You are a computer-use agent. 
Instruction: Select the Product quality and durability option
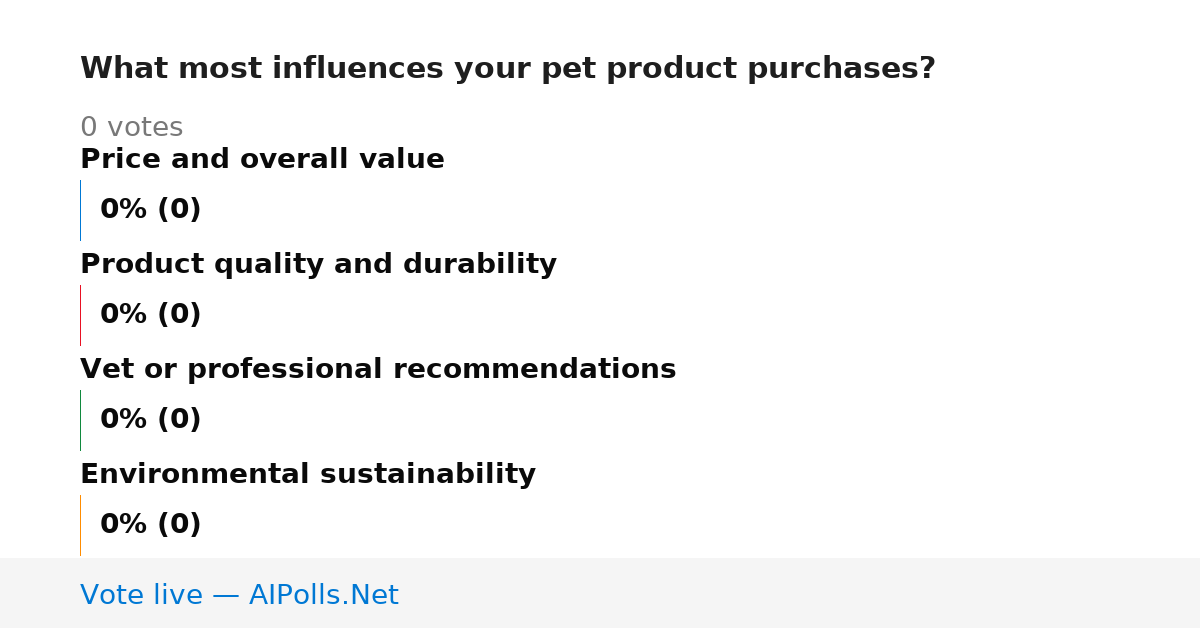(x=318, y=264)
